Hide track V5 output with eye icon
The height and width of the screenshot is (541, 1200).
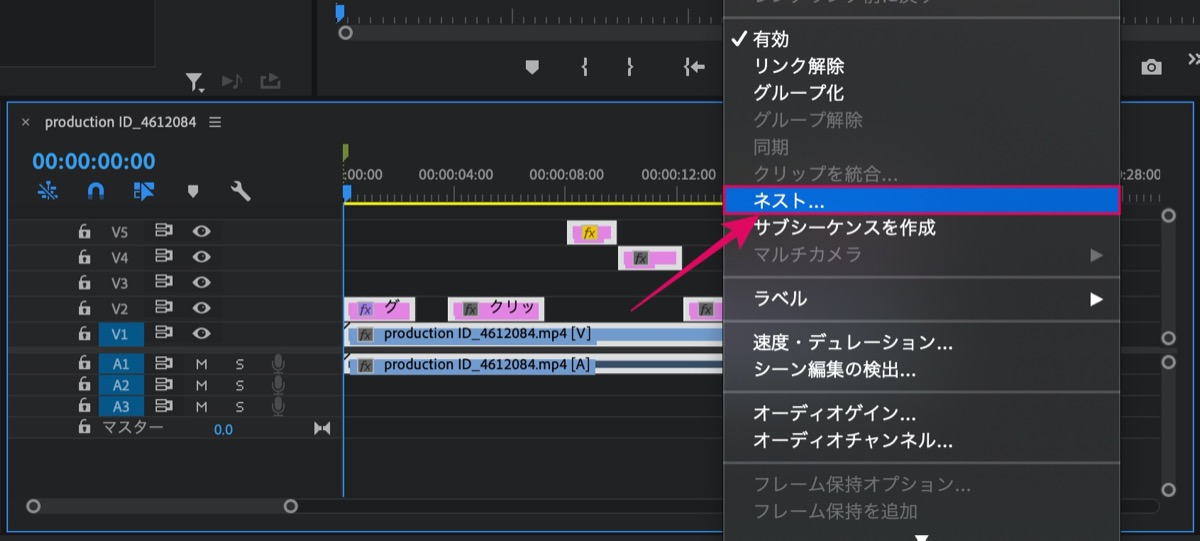point(201,231)
